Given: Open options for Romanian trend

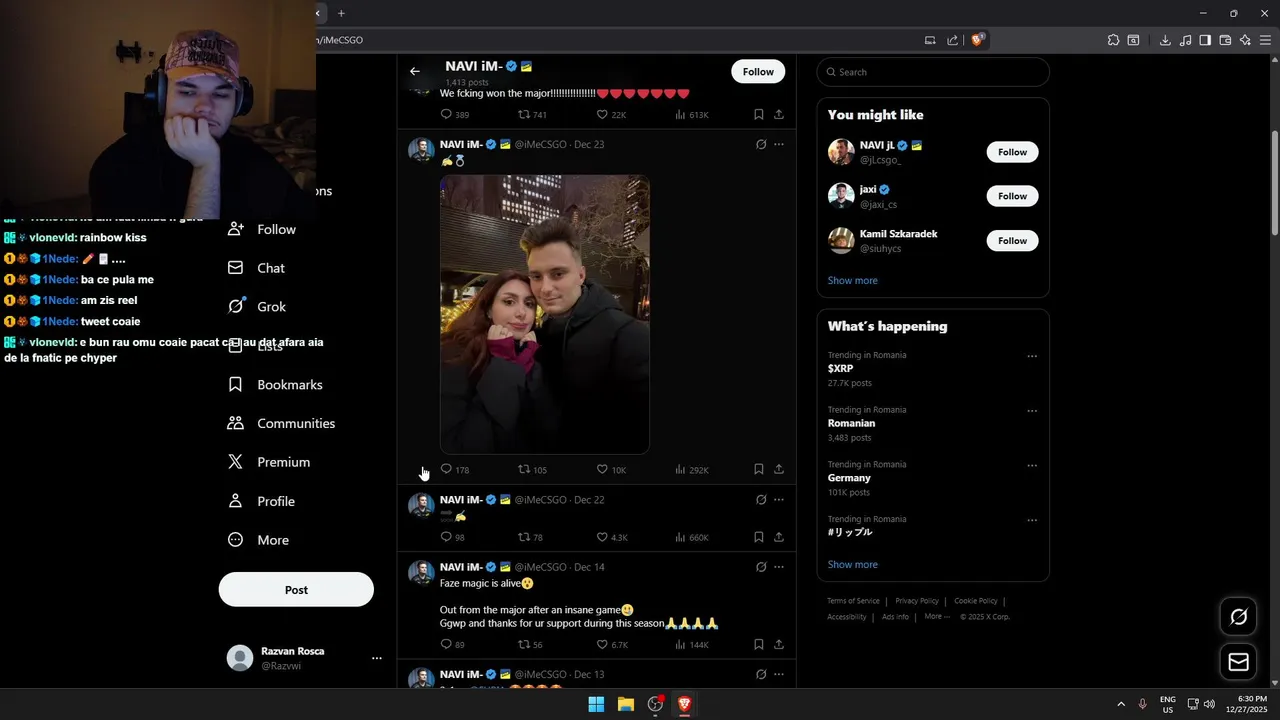Looking at the screenshot, I should pyautogui.click(x=1032, y=411).
